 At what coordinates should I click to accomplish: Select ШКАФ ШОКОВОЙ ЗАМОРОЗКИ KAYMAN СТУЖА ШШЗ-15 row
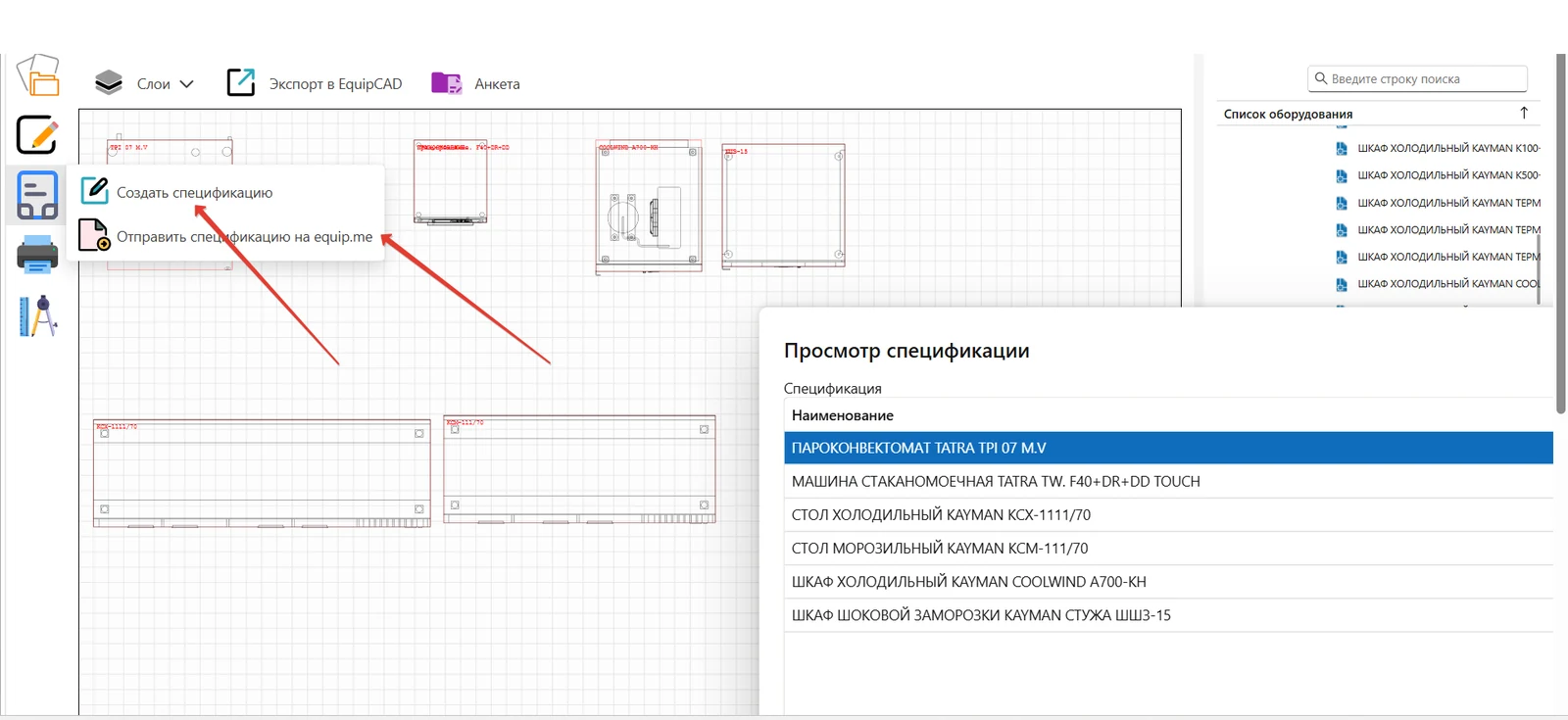click(1168, 615)
